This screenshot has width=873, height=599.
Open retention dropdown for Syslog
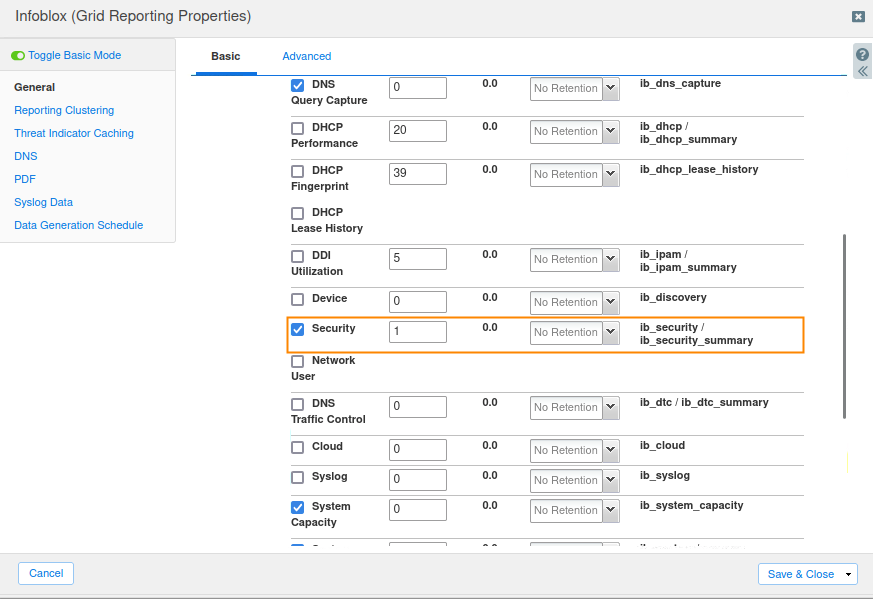pyautogui.click(x=611, y=480)
